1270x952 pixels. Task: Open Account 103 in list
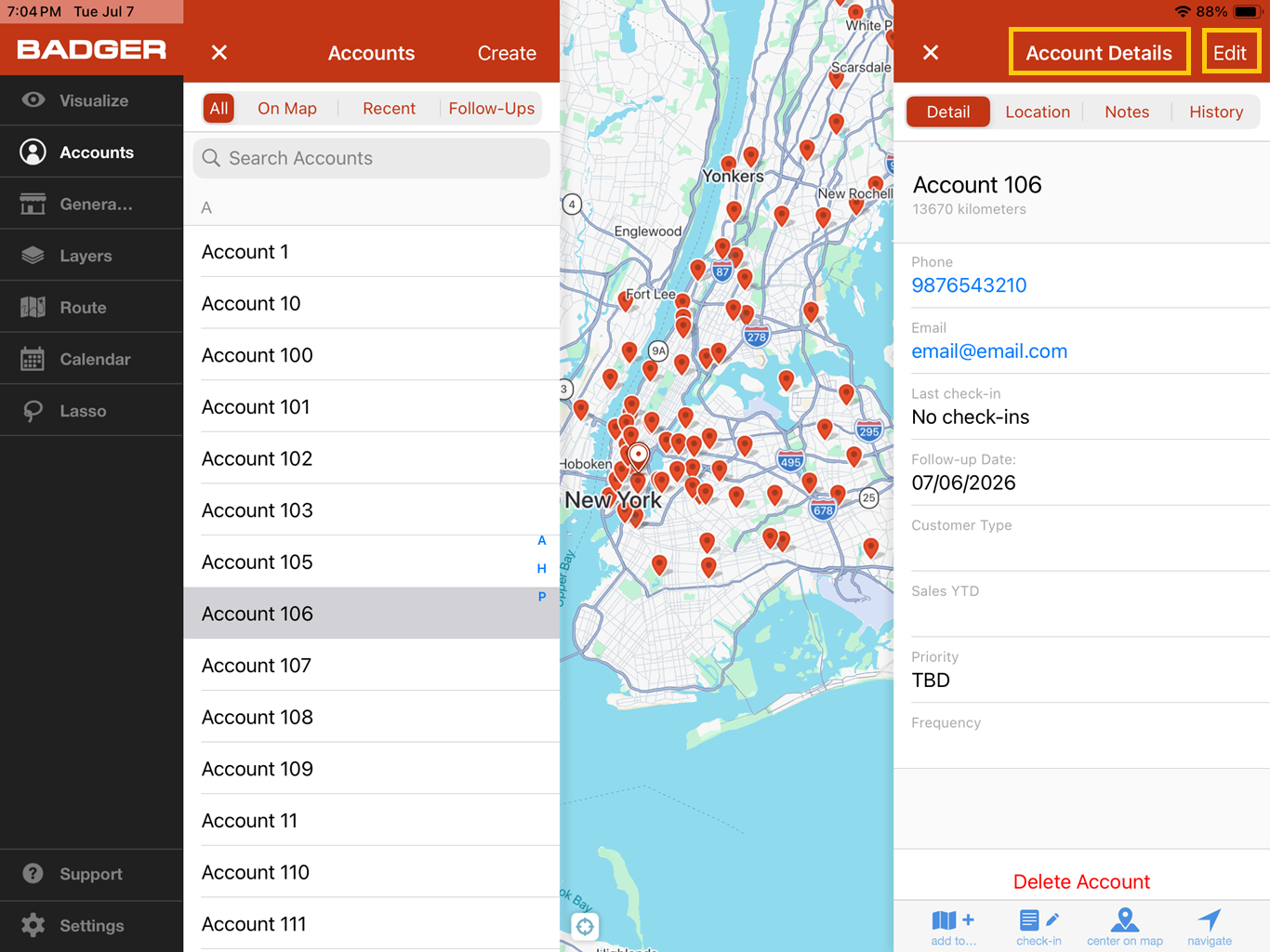pyautogui.click(x=372, y=510)
